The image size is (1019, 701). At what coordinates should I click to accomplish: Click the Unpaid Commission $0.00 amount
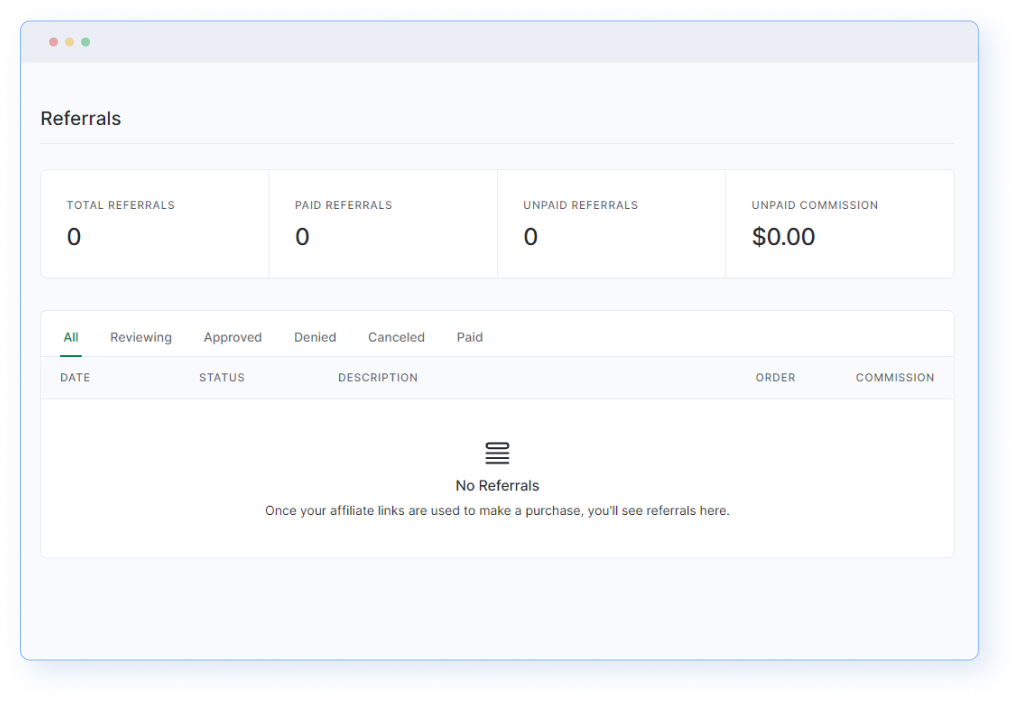783,237
